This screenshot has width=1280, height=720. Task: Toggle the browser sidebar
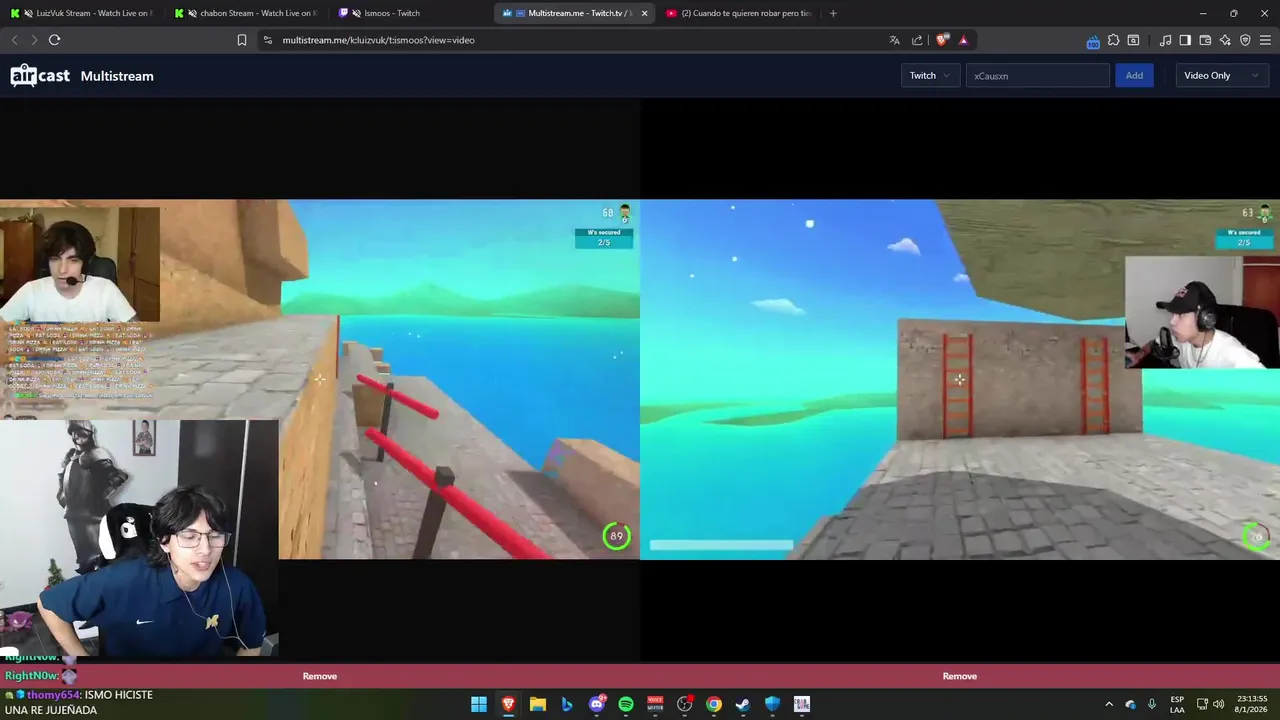[x=1185, y=40]
